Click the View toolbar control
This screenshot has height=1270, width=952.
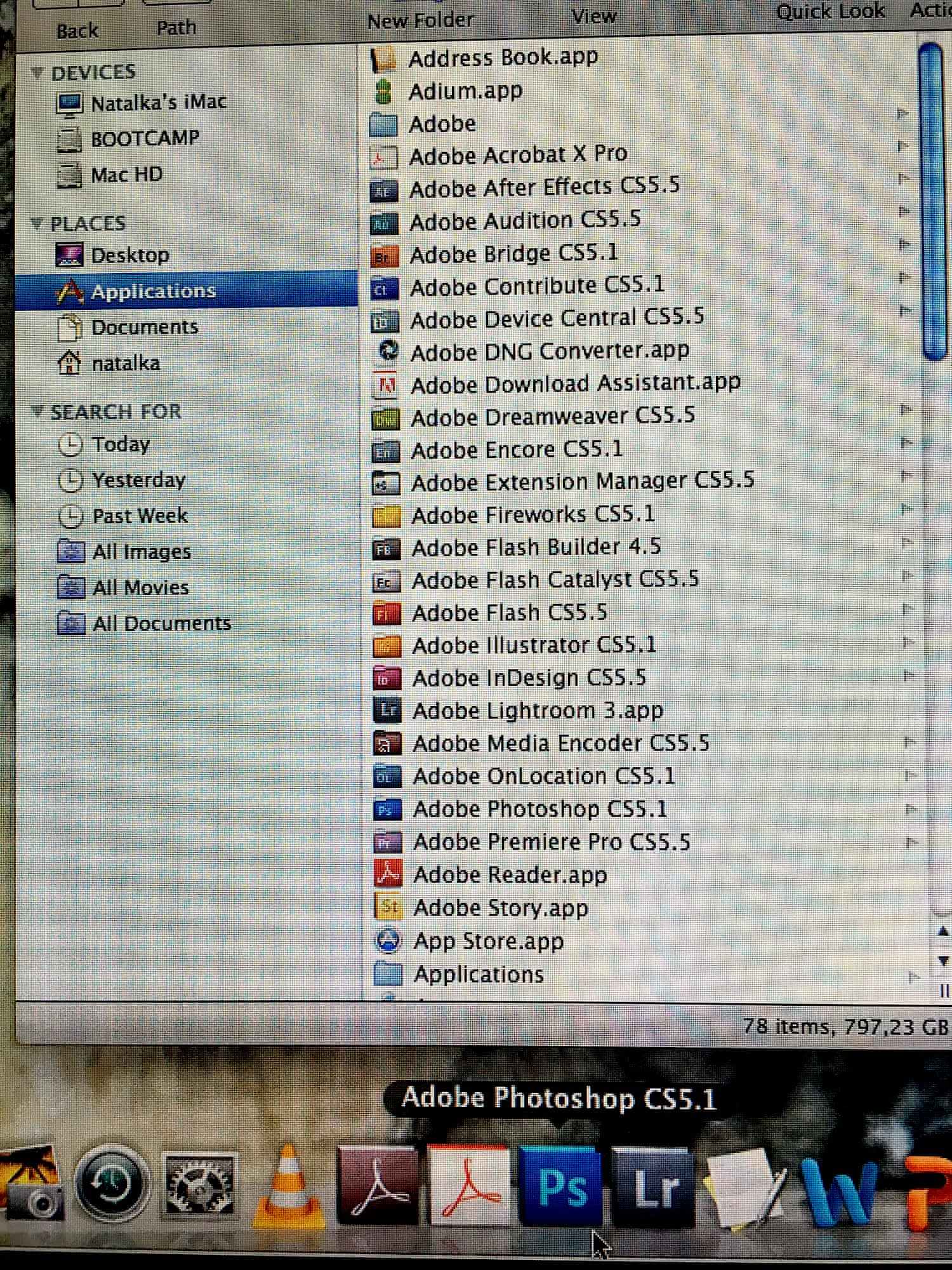click(593, 16)
